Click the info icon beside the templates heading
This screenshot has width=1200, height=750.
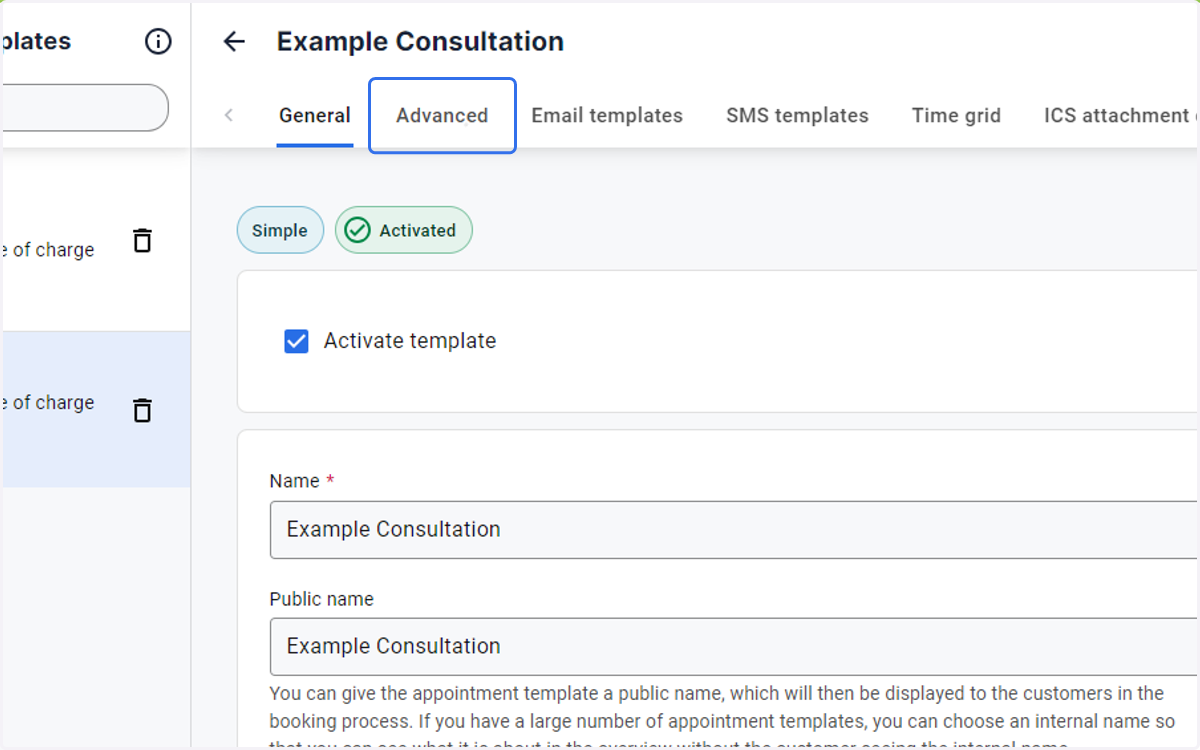(158, 41)
